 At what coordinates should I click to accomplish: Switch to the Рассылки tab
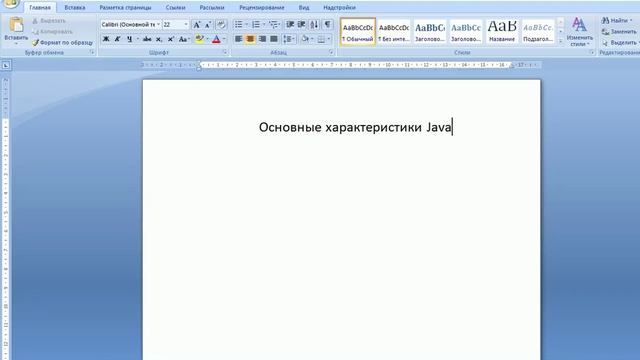tap(212, 7)
